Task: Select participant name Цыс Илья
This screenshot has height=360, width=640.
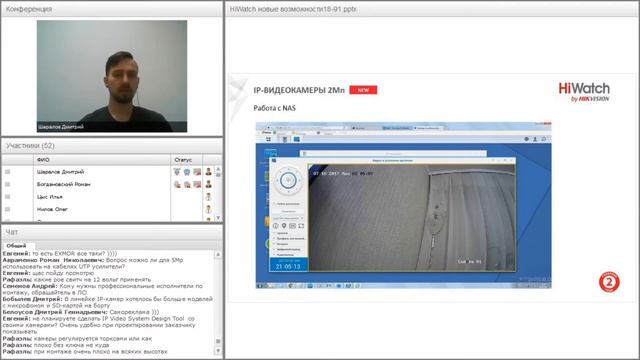Action: [x=49, y=197]
